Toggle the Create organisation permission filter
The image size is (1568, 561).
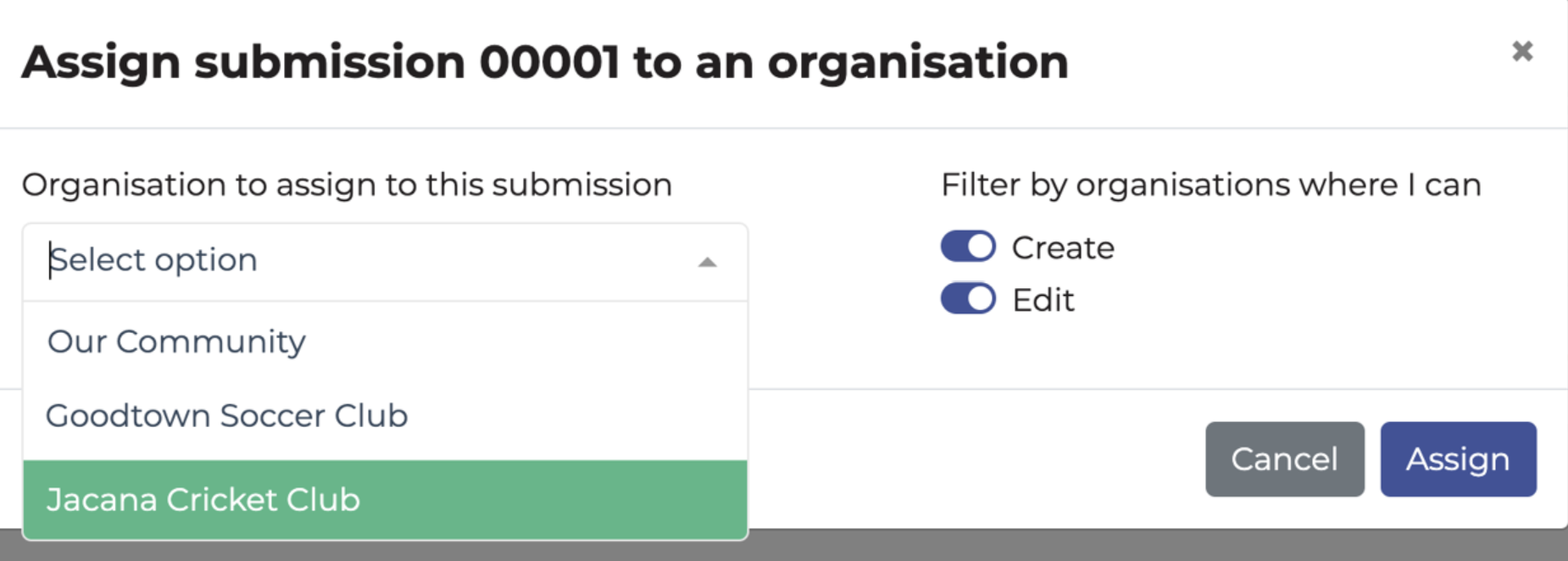pos(968,246)
